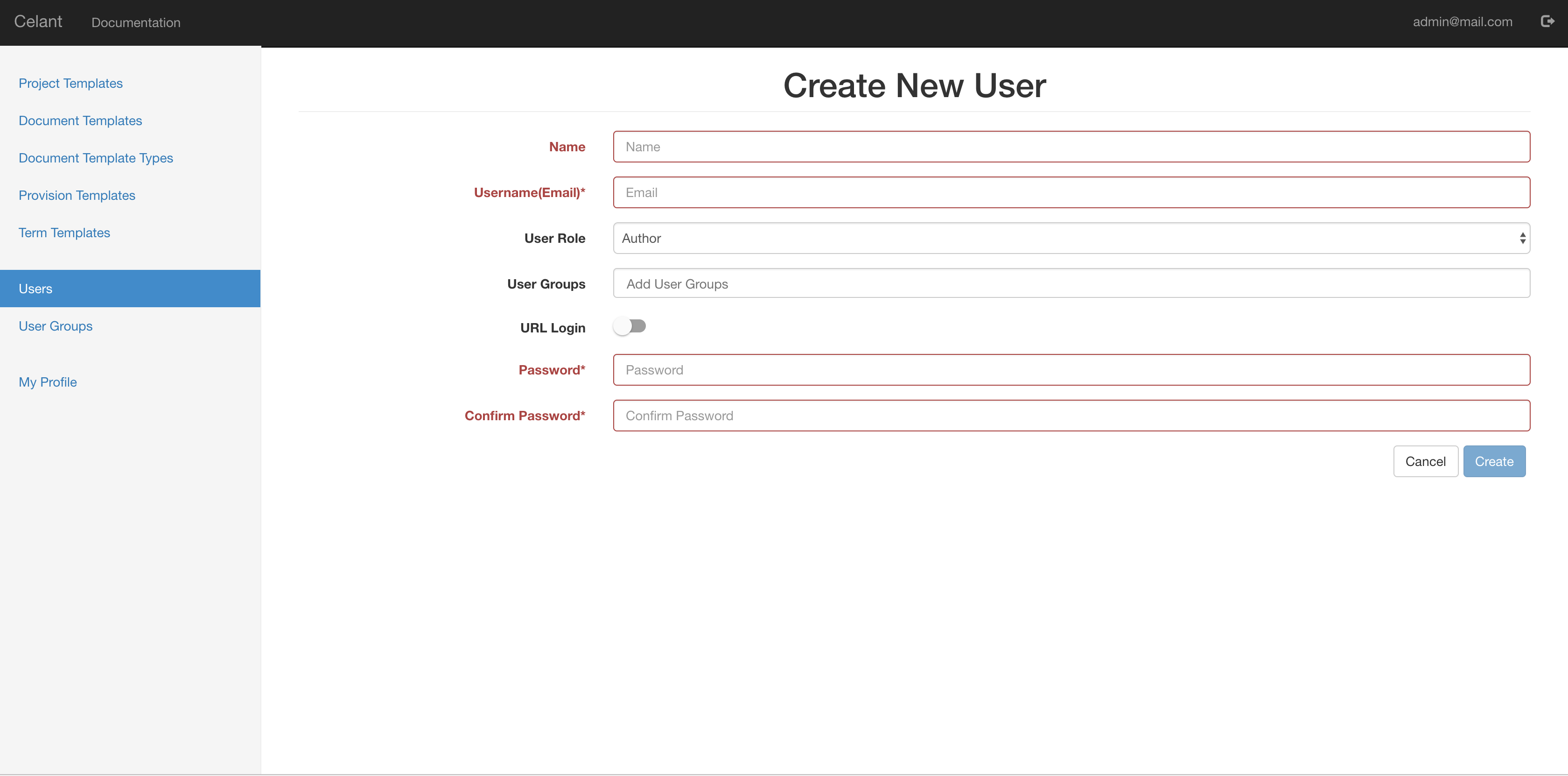Navigate to Document Template Types

click(x=96, y=158)
